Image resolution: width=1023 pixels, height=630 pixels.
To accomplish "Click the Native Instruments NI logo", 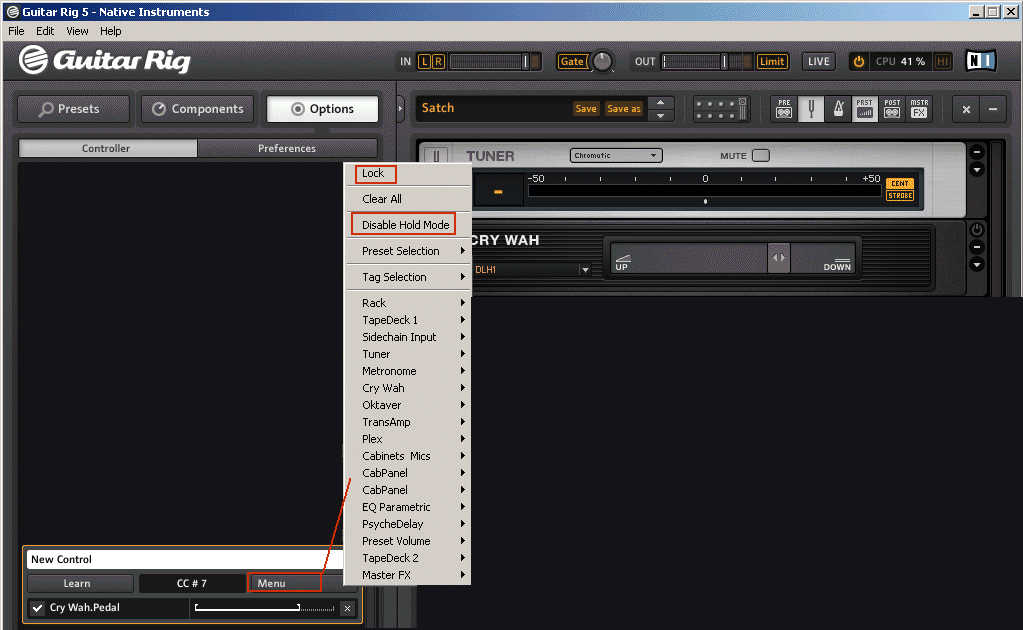I will pos(981,61).
